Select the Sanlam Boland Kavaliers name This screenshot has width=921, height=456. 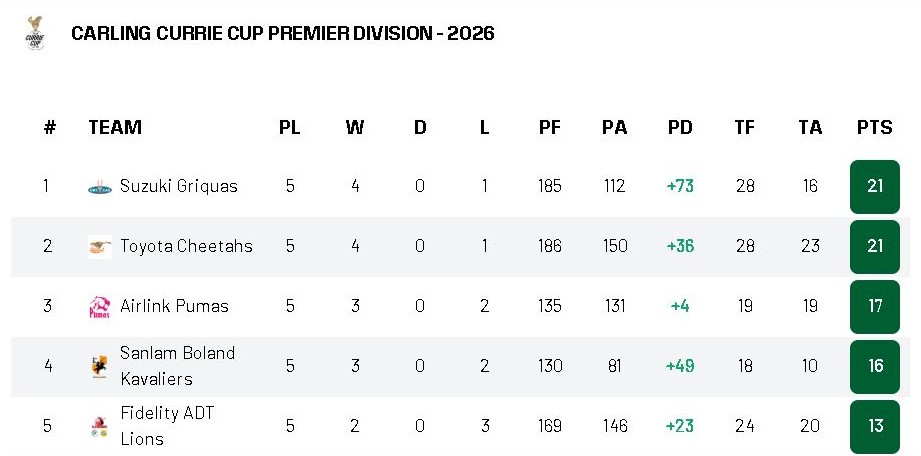point(177,366)
